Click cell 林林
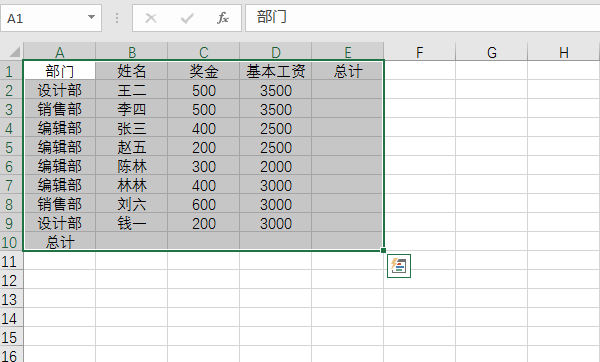This screenshot has height=362, width=600. tap(131, 184)
